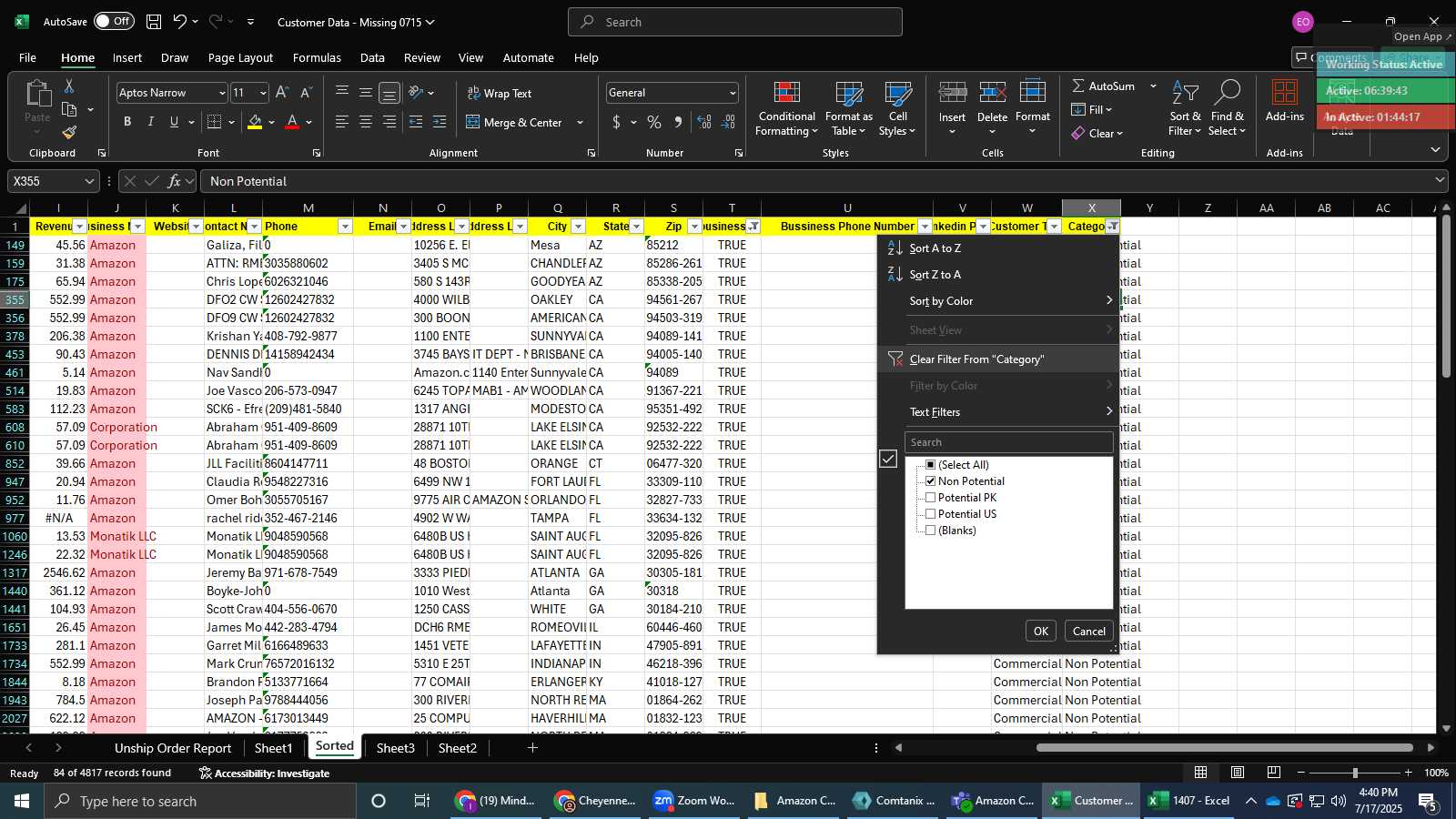The height and width of the screenshot is (819, 1456).
Task: Click the Decrease Font Size icon
Action: point(306,93)
